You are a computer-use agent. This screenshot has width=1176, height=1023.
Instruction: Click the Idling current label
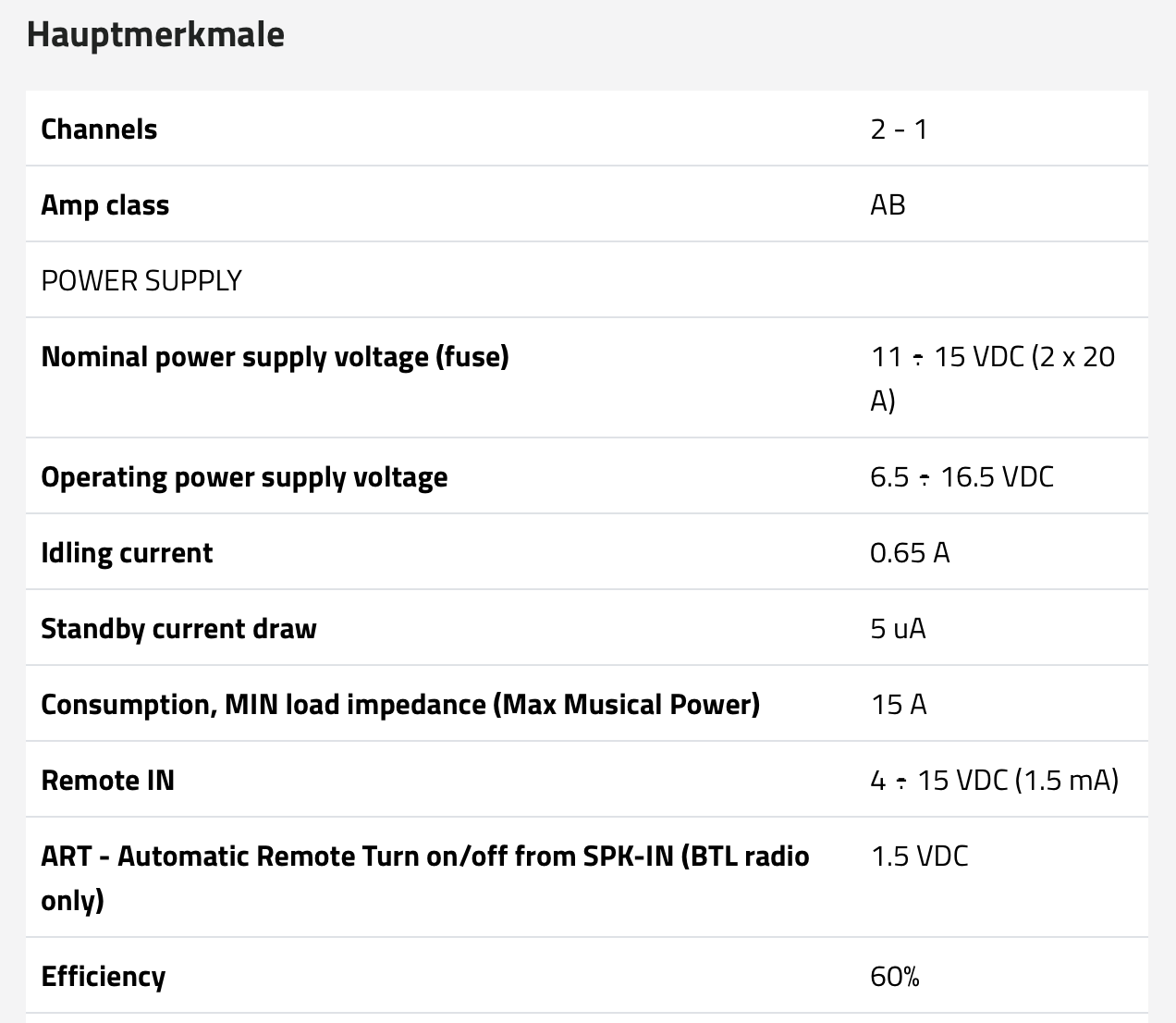coord(127,552)
